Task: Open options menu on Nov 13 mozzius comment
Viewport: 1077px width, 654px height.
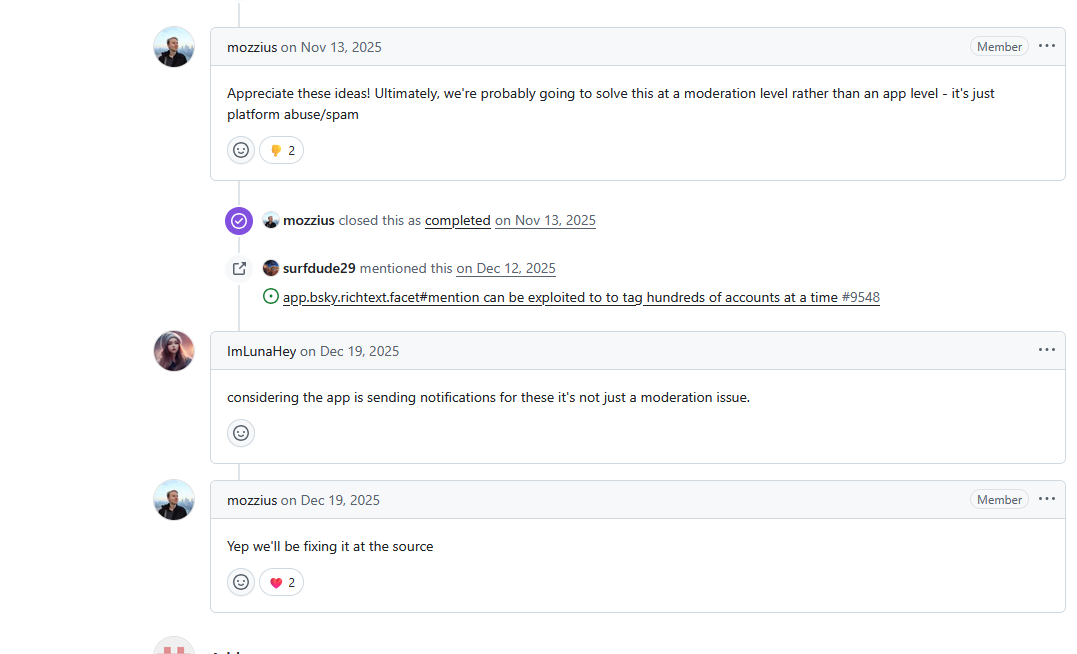Action: coord(1046,46)
